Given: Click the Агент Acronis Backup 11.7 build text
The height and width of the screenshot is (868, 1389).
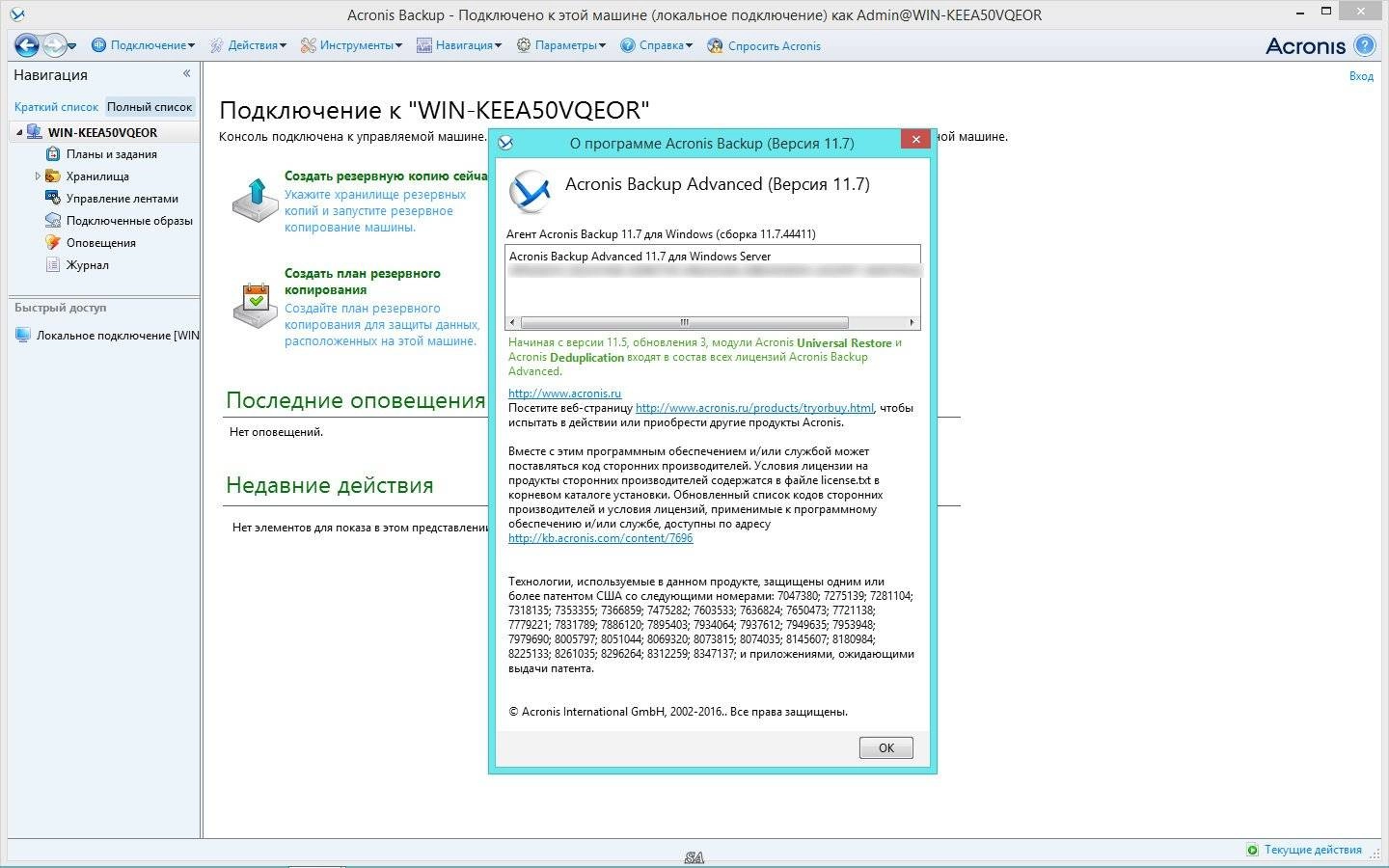Looking at the screenshot, I should tap(661, 234).
